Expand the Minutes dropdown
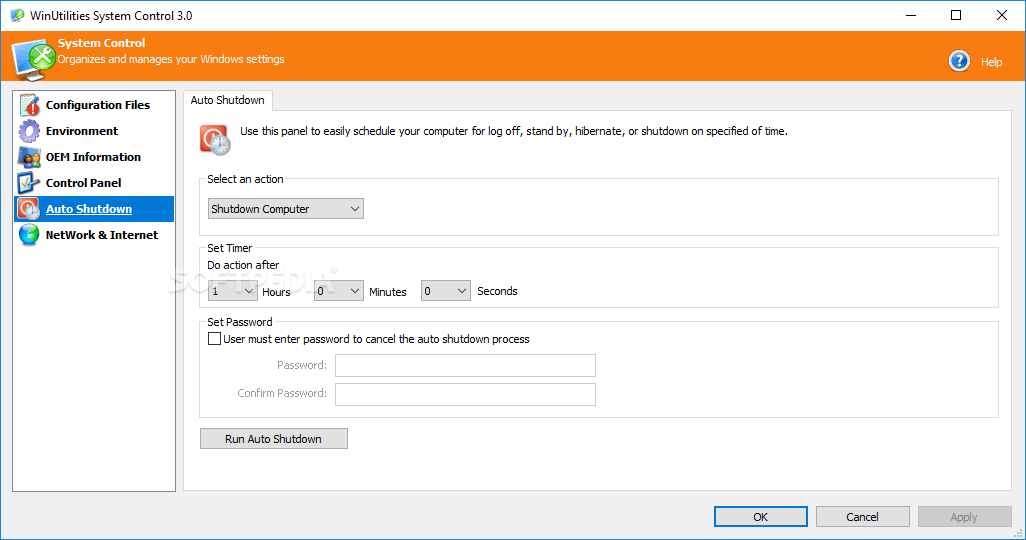The width and height of the screenshot is (1026, 540). (x=338, y=291)
